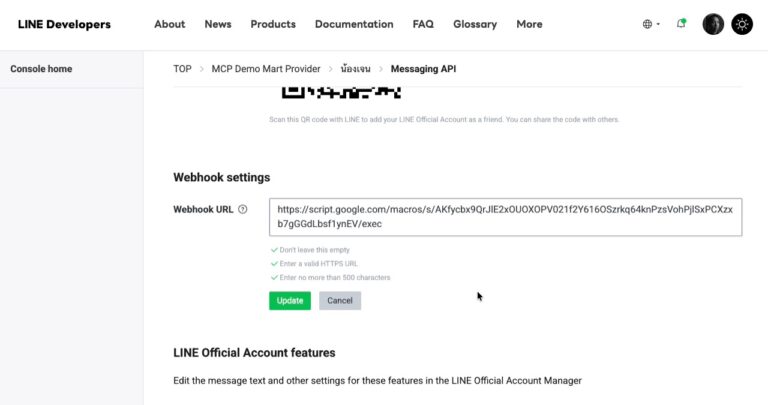Click the partially visible QR code

[341, 93]
